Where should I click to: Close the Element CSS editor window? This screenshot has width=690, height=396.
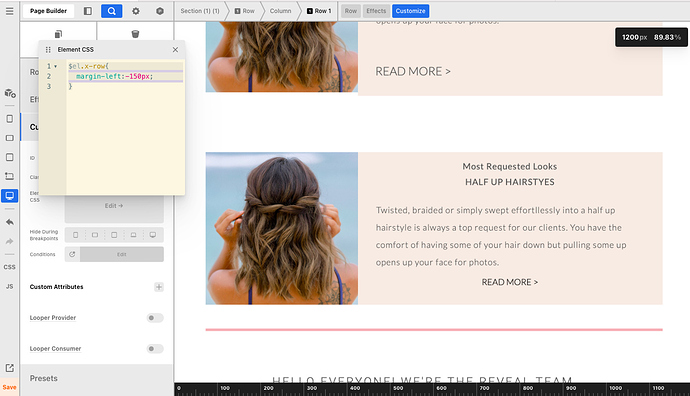coord(175,50)
